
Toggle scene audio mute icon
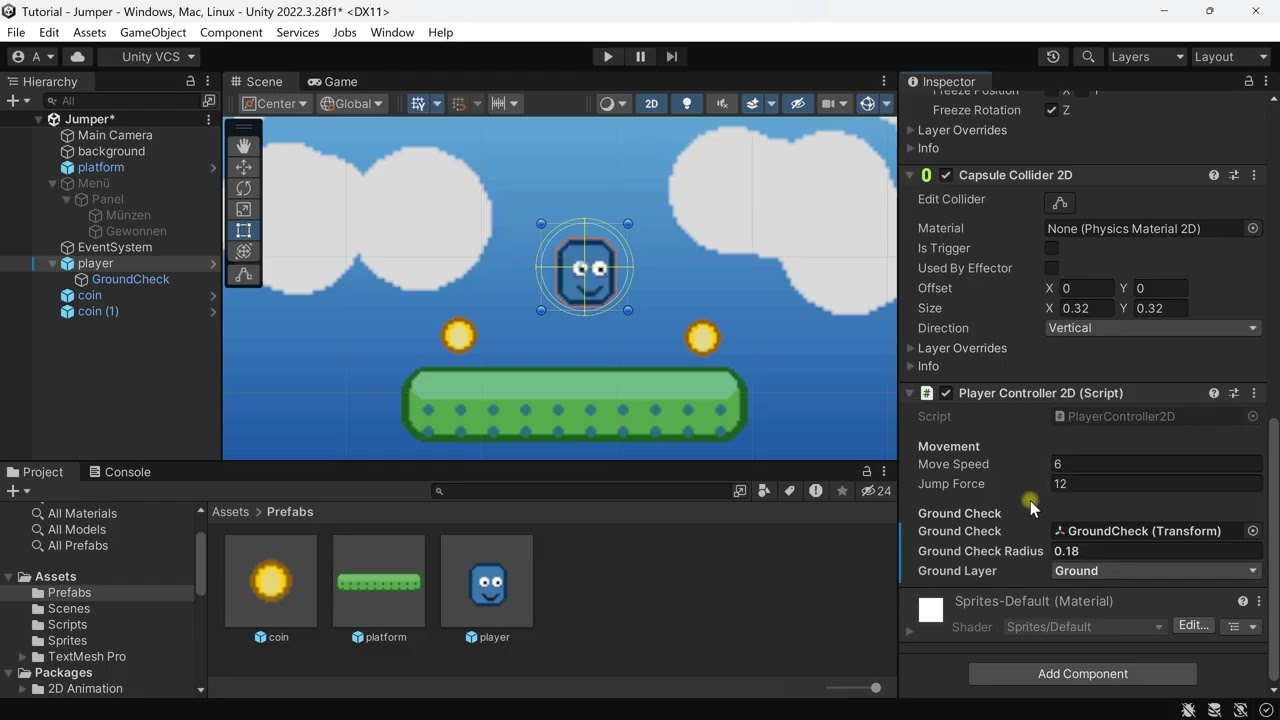[721, 104]
